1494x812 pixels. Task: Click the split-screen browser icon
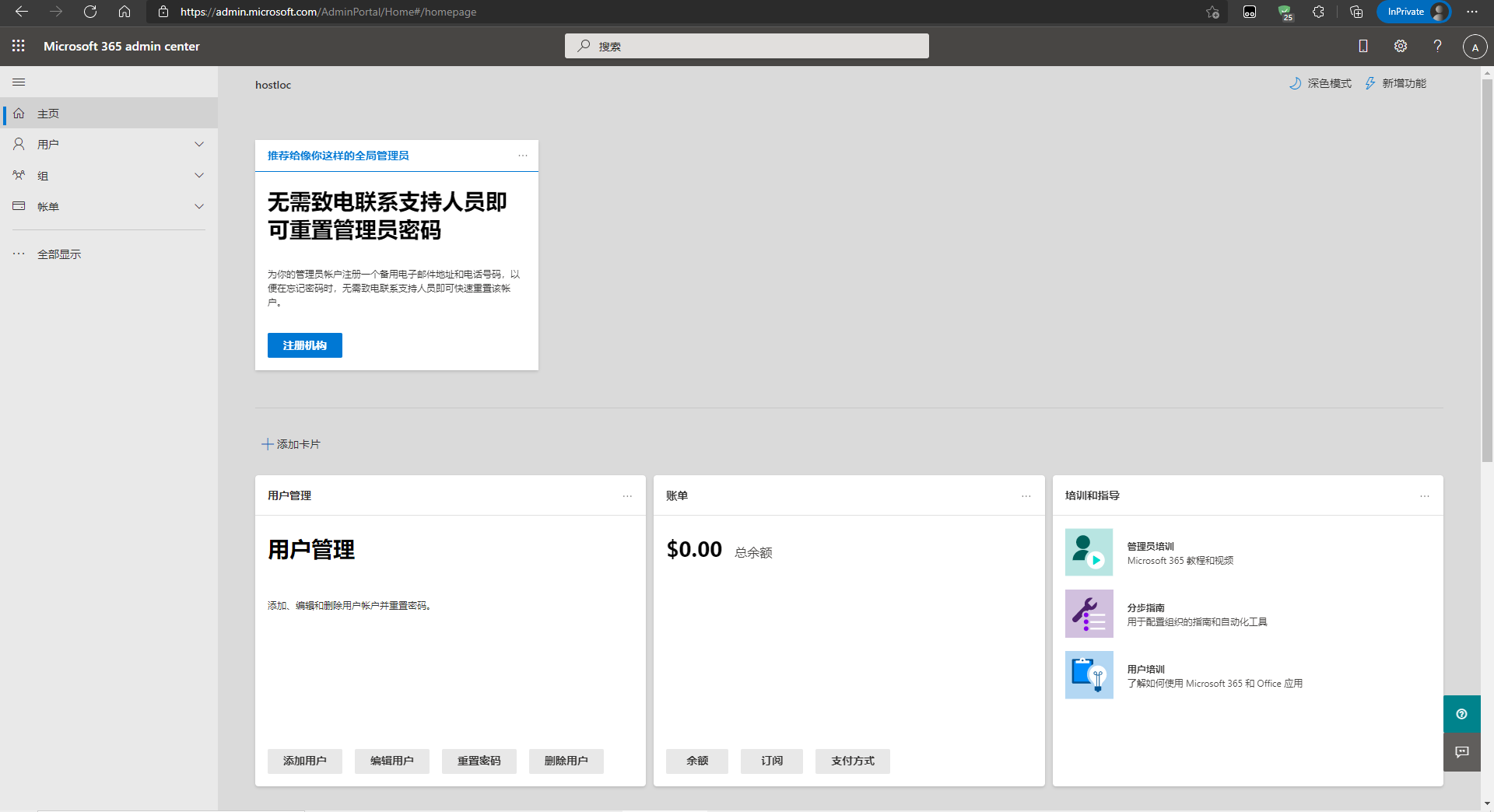(1250, 12)
